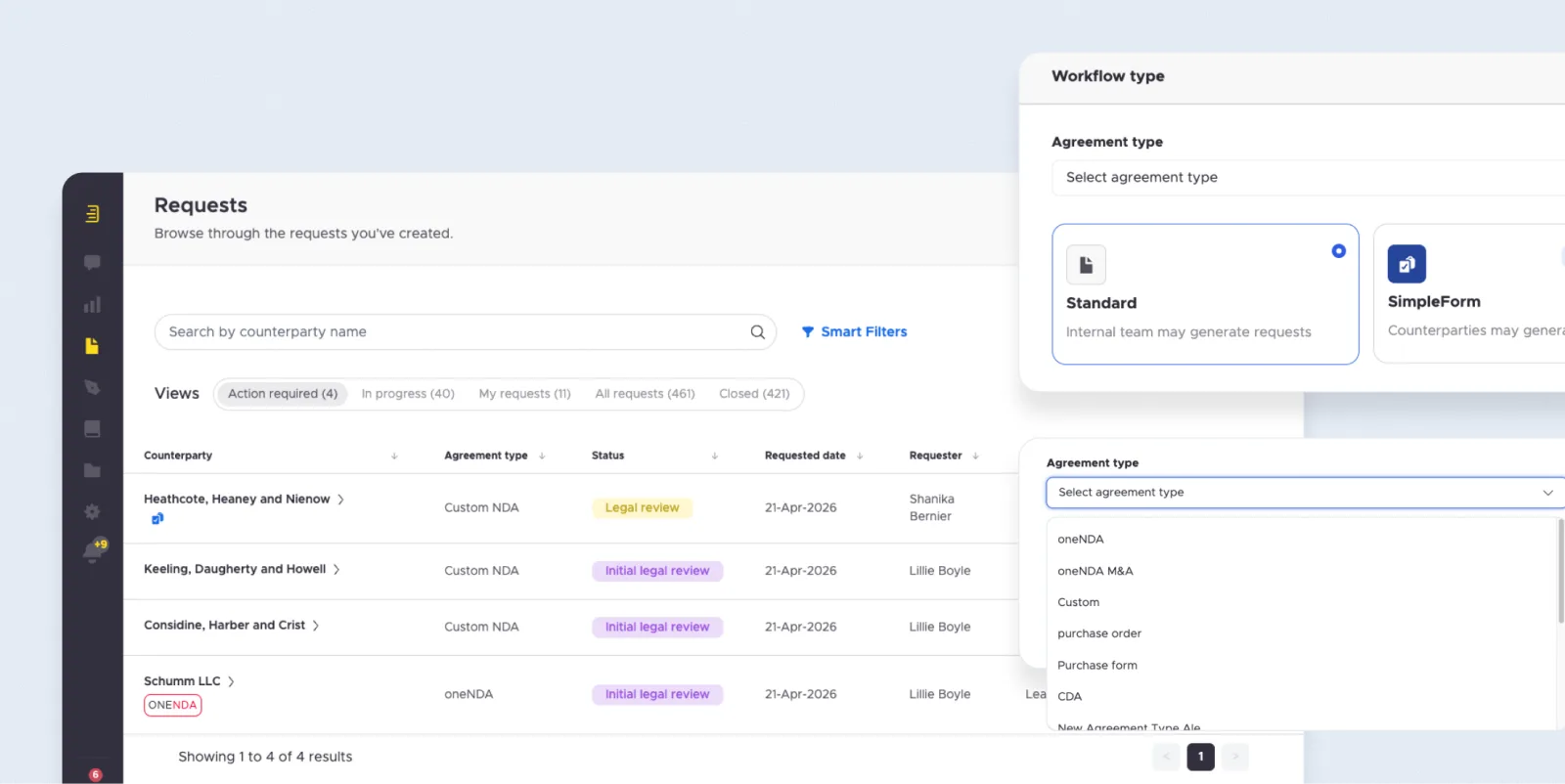Expand Heathcote, Heaney and Nienow chevron
Screen dimensions: 1565x784
point(340,500)
